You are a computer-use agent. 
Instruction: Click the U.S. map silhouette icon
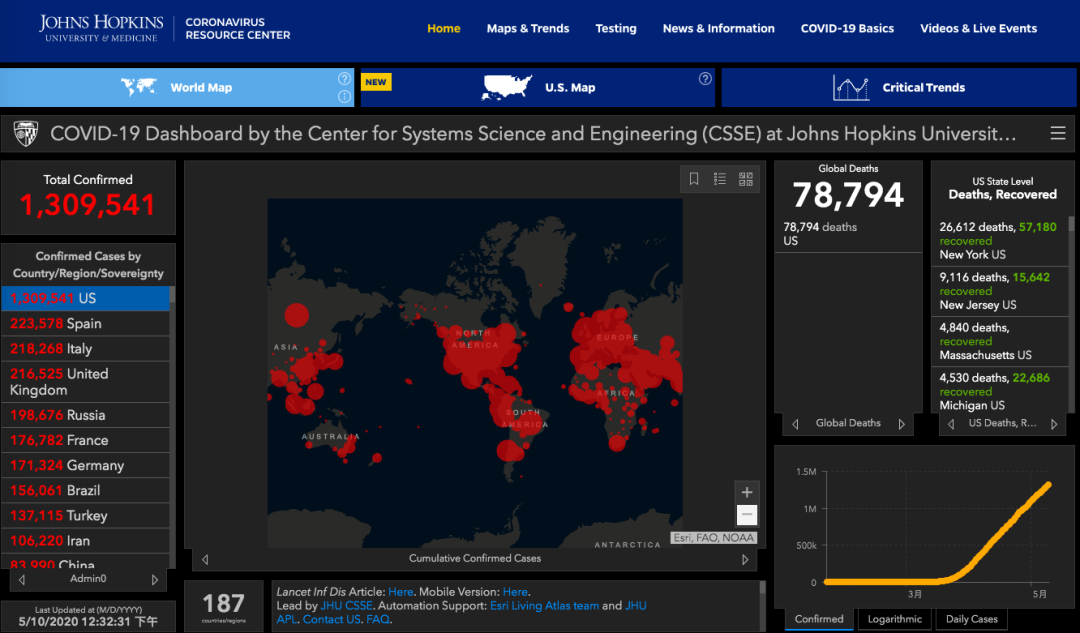tap(507, 87)
